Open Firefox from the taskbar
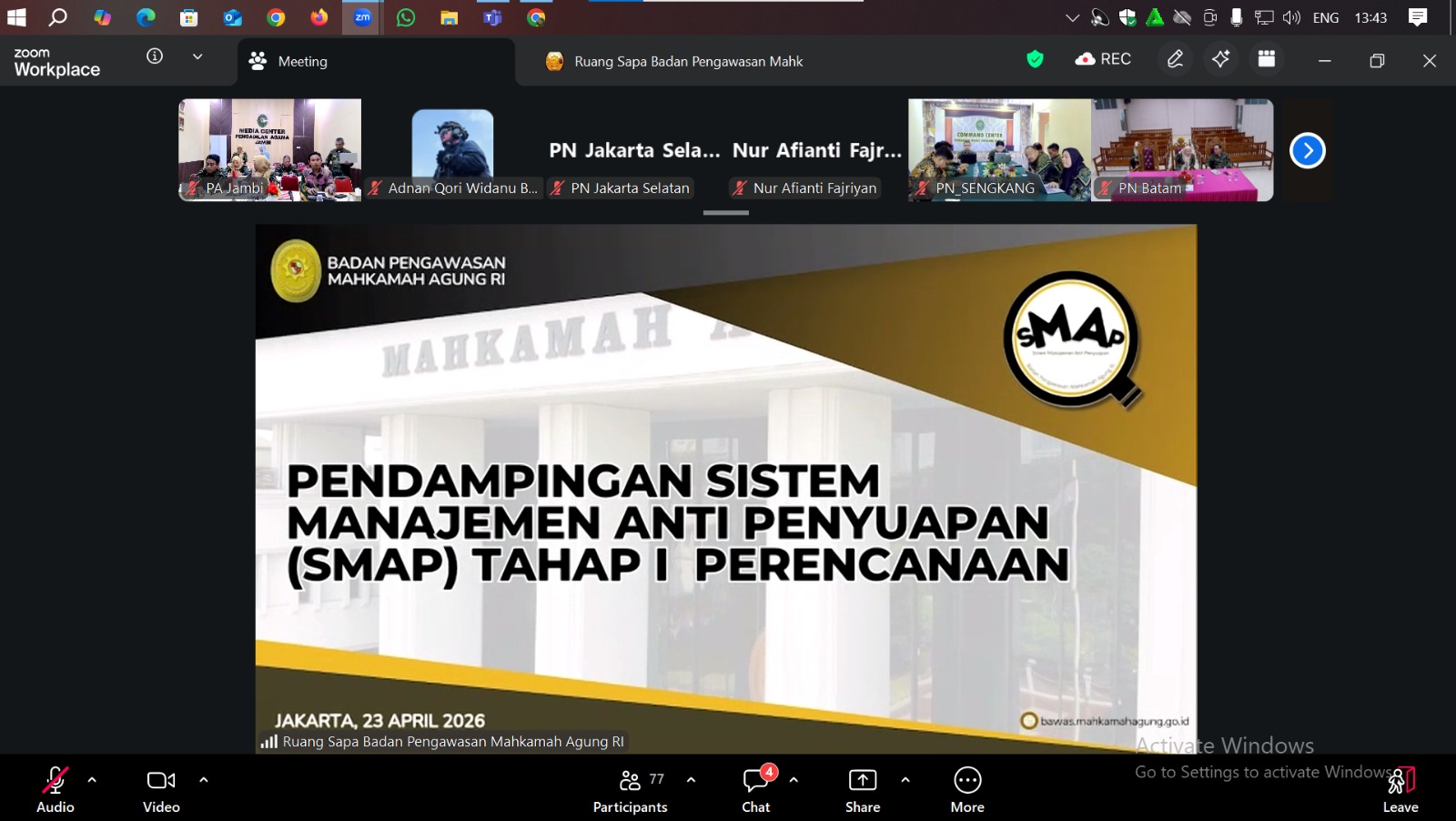This screenshot has height=821, width=1456. (319, 17)
